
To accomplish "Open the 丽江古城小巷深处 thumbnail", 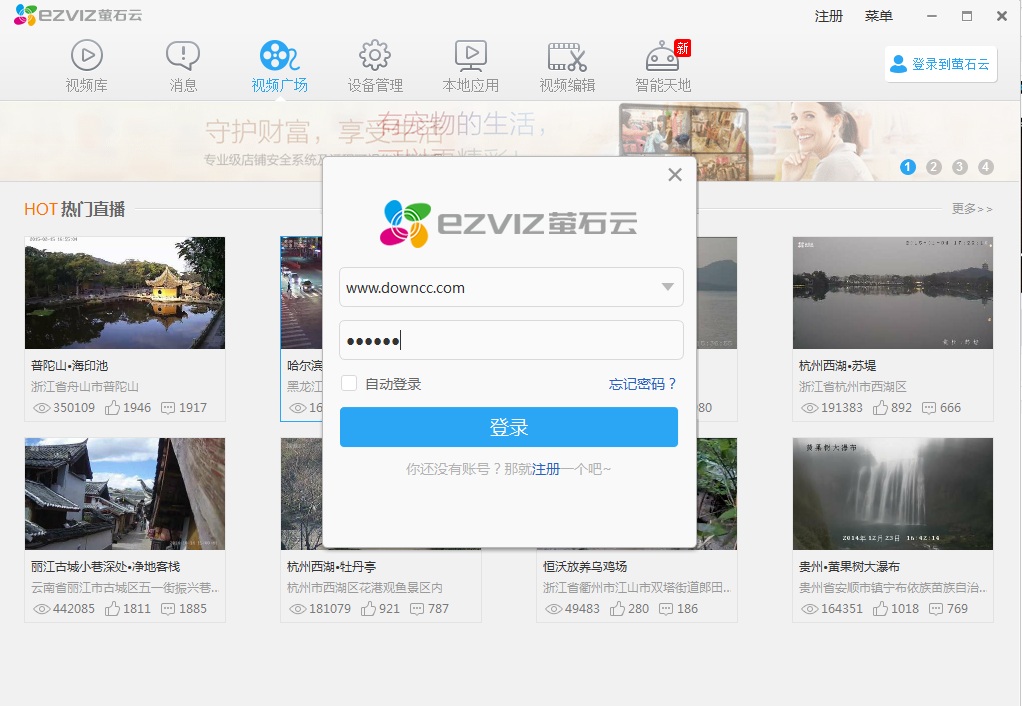I will point(124,493).
